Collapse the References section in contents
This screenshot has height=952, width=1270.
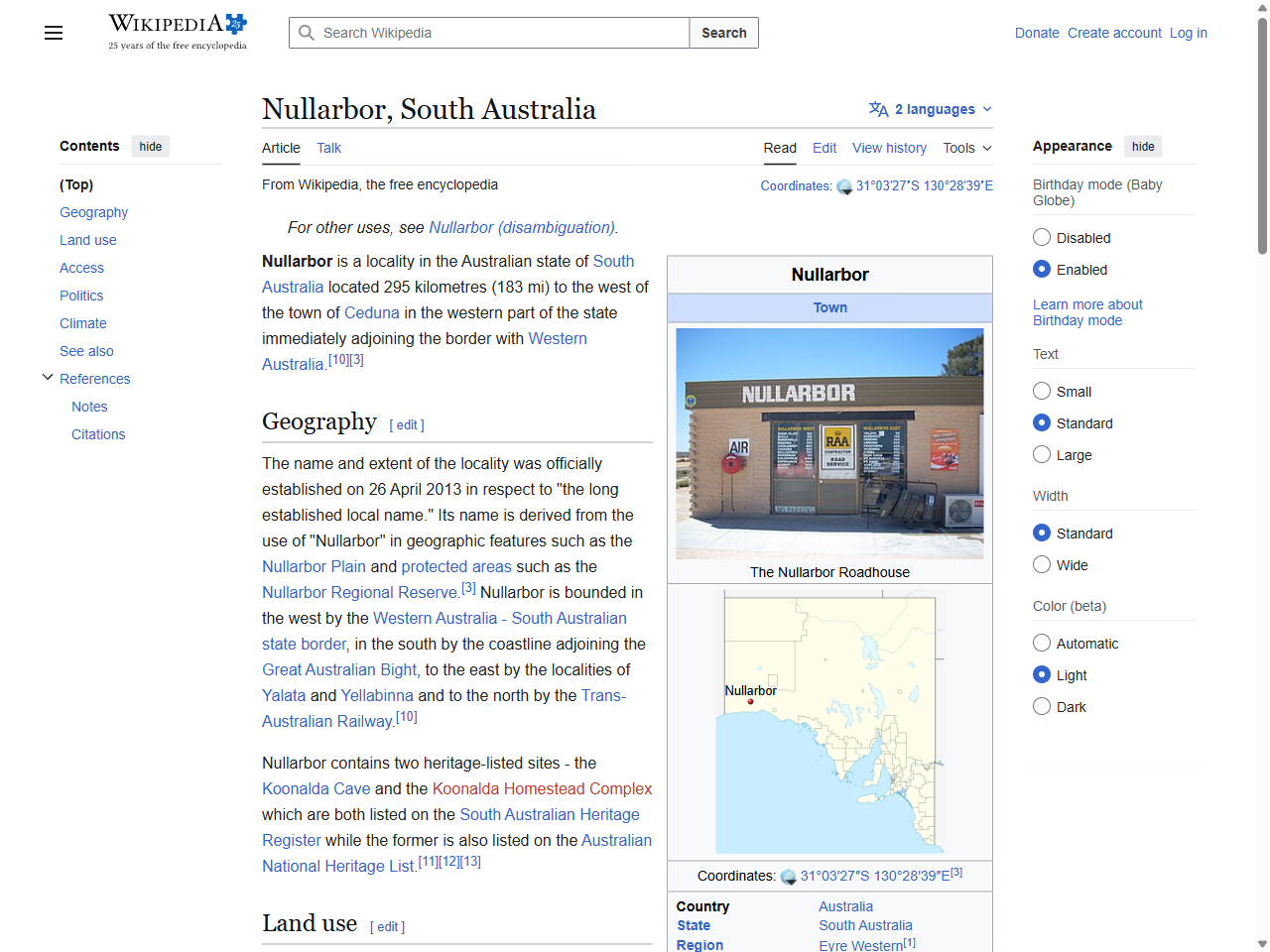(48, 378)
